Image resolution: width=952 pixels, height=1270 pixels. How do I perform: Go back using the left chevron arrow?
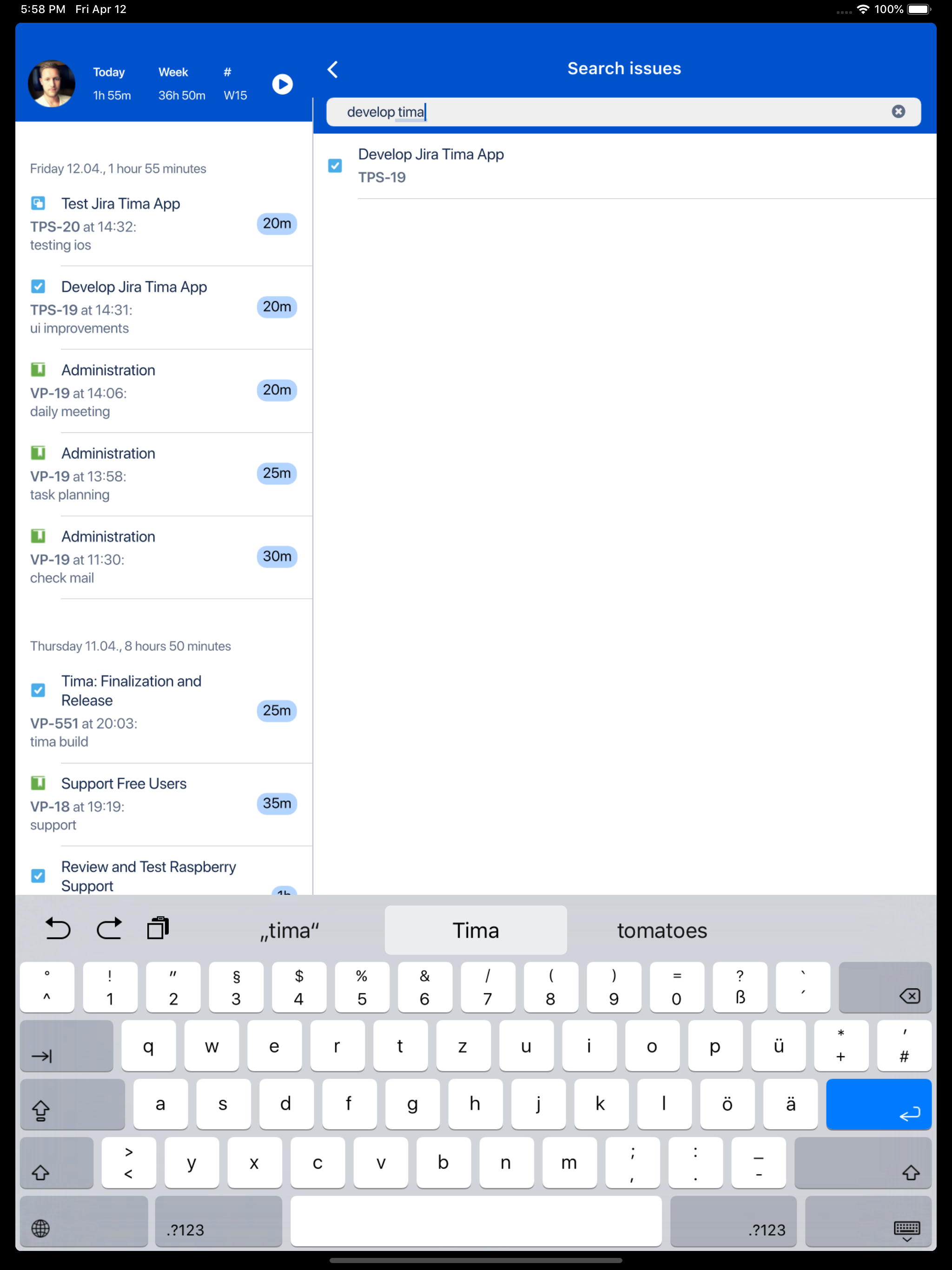click(332, 69)
